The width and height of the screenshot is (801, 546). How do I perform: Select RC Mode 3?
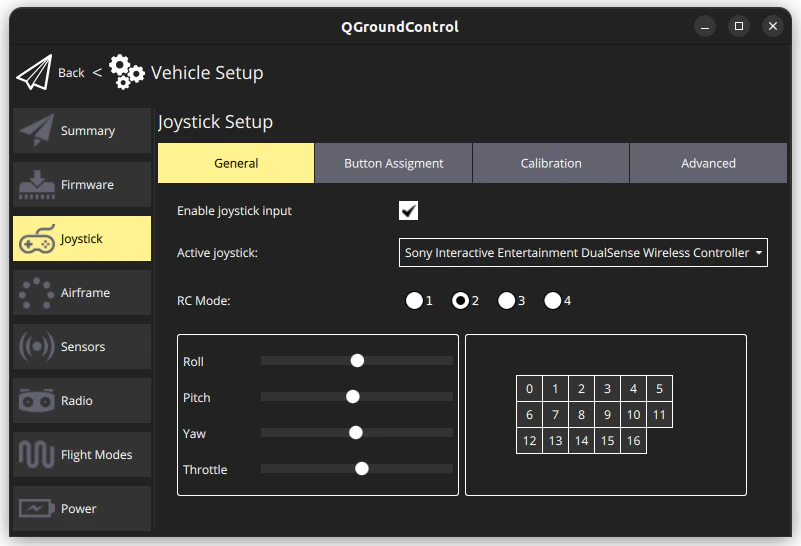tap(507, 300)
